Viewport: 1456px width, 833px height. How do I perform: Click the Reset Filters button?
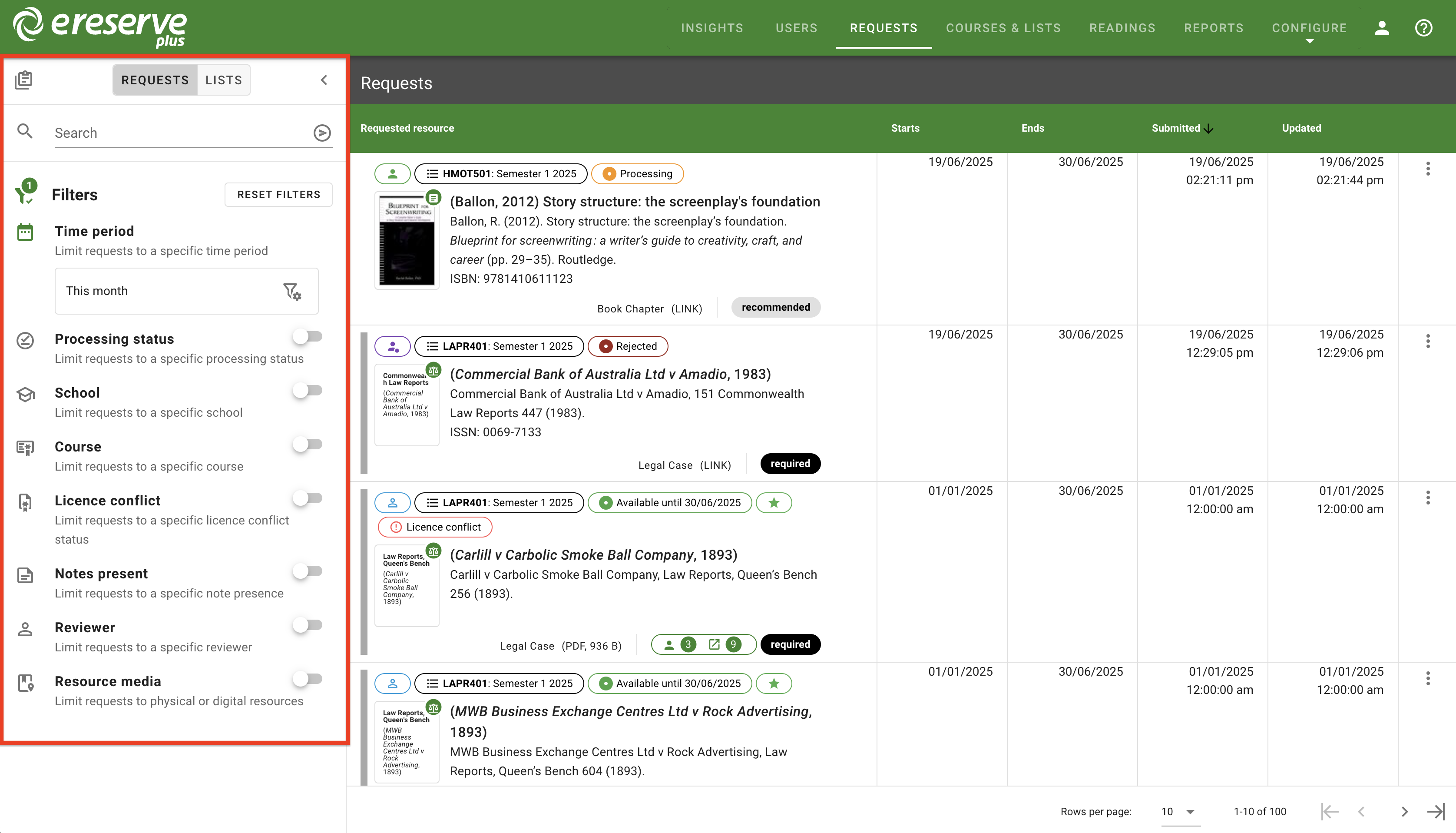tap(278, 194)
